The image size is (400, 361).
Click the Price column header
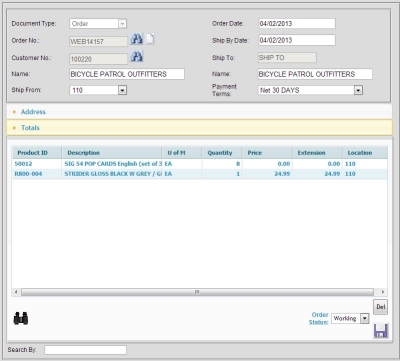point(267,153)
